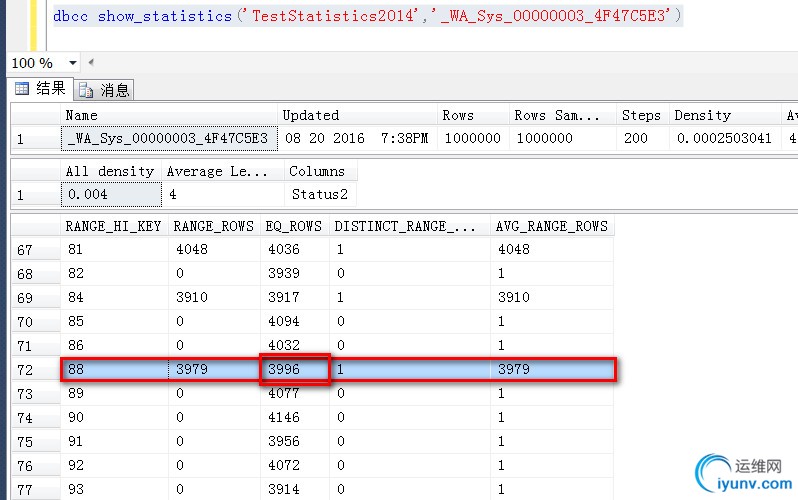This screenshot has width=798, height=500.
Task: Select EQ_ROWS cell 4146
Action: click(x=295, y=418)
